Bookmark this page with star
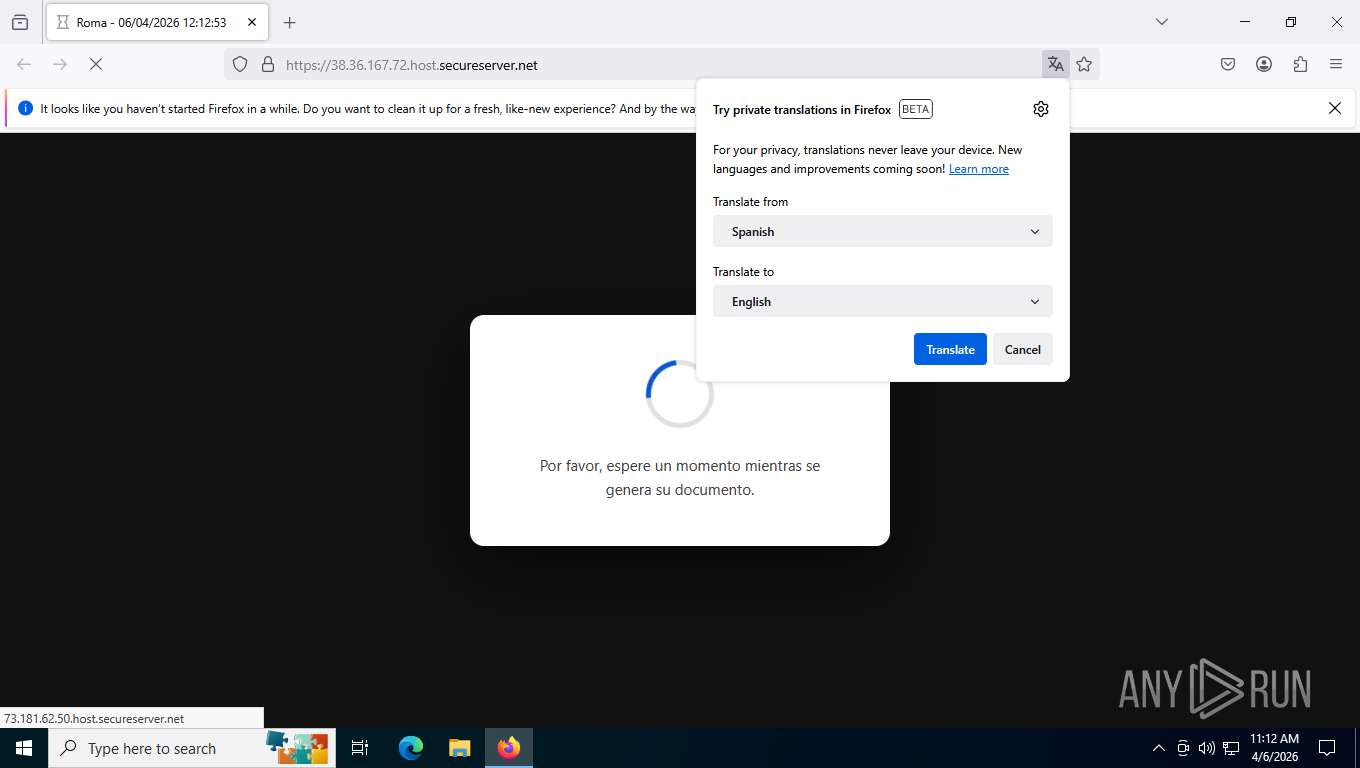 (1084, 64)
